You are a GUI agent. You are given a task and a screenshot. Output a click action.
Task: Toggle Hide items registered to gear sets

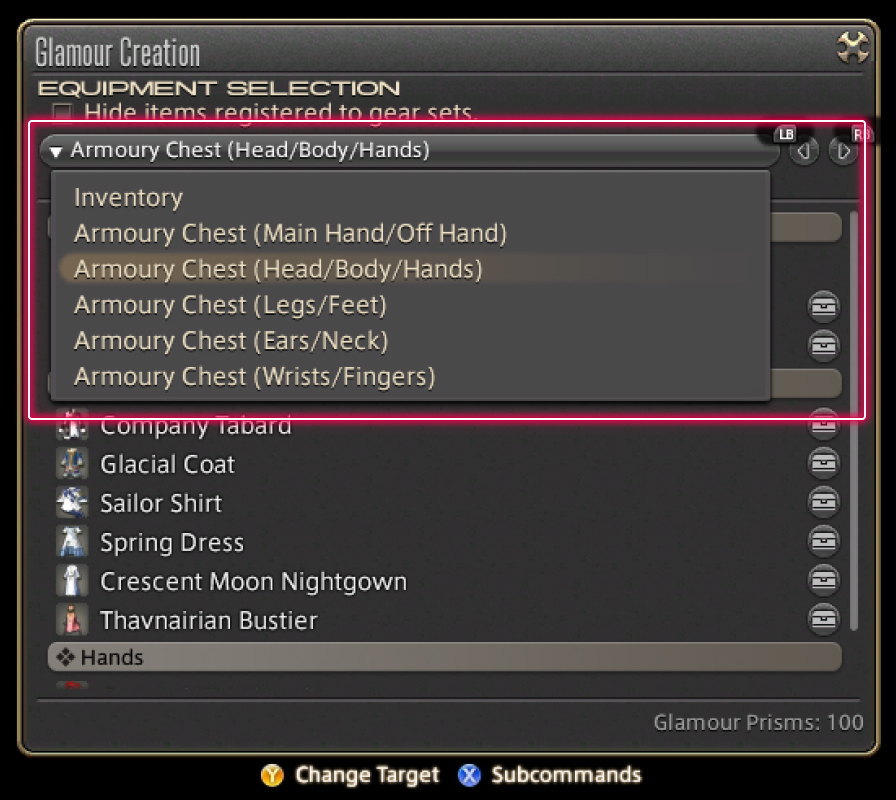(62, 112)
